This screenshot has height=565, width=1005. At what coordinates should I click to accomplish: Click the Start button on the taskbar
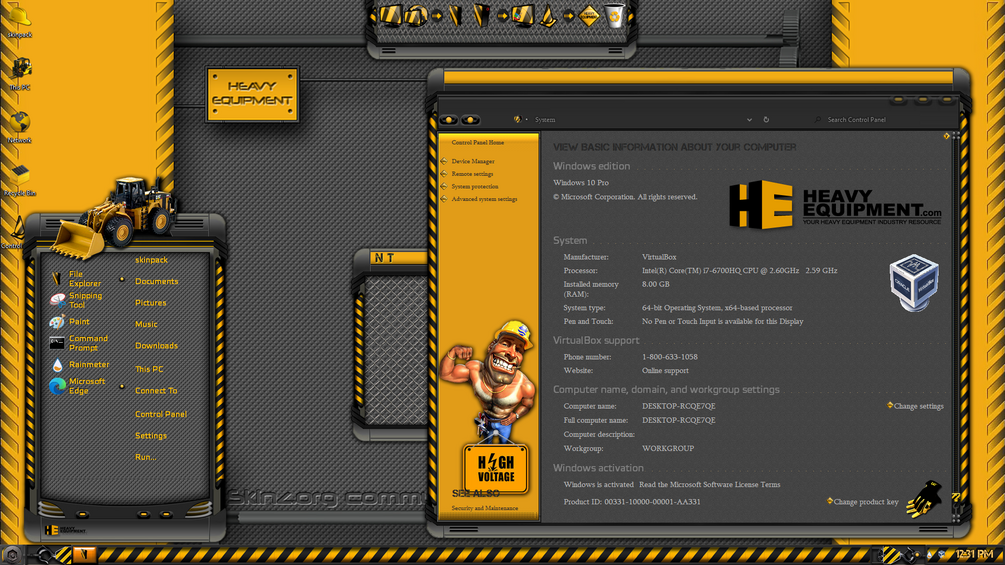tap(11, 555)
